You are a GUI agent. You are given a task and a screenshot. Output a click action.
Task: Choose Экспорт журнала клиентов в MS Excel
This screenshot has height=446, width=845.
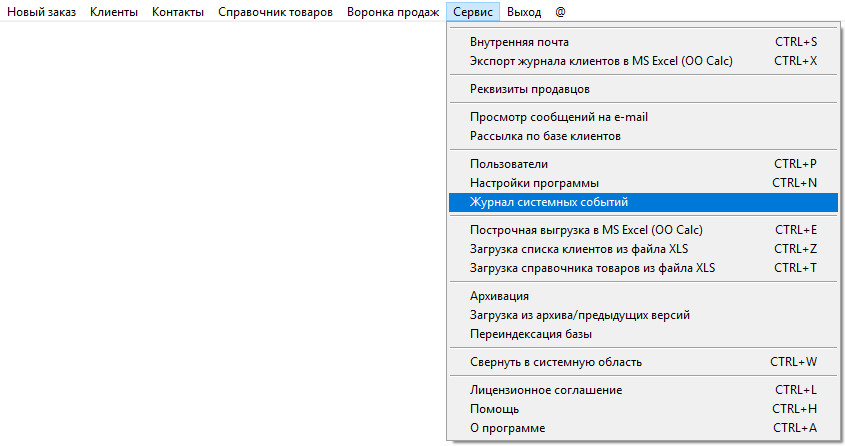(601, 61)
